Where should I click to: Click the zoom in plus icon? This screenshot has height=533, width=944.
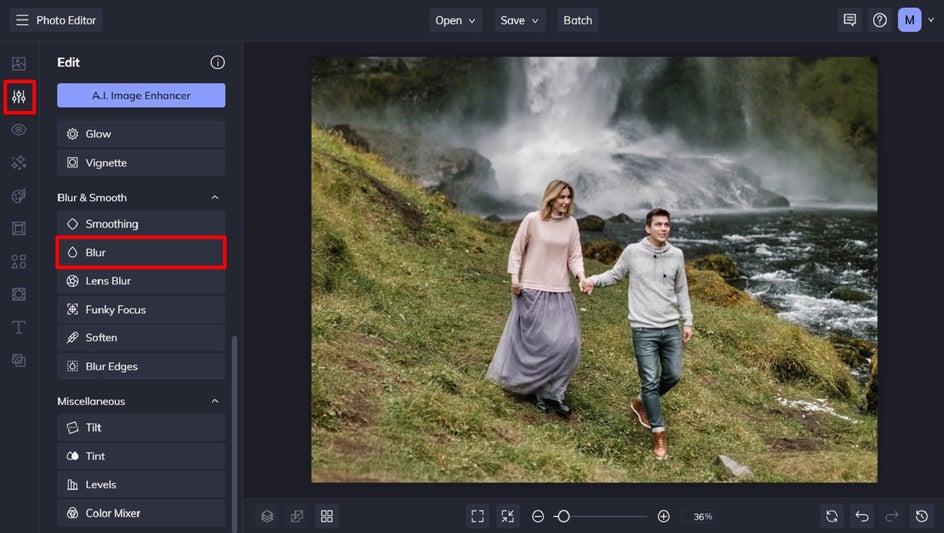point(663,516)
